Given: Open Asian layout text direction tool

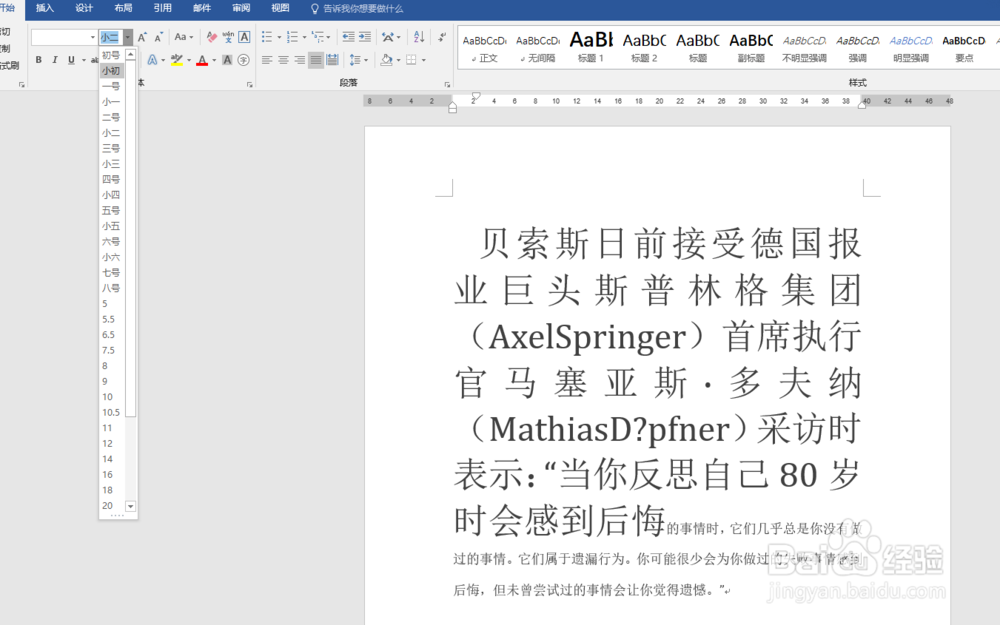Looking at the screenshot, I should (388, 37).
